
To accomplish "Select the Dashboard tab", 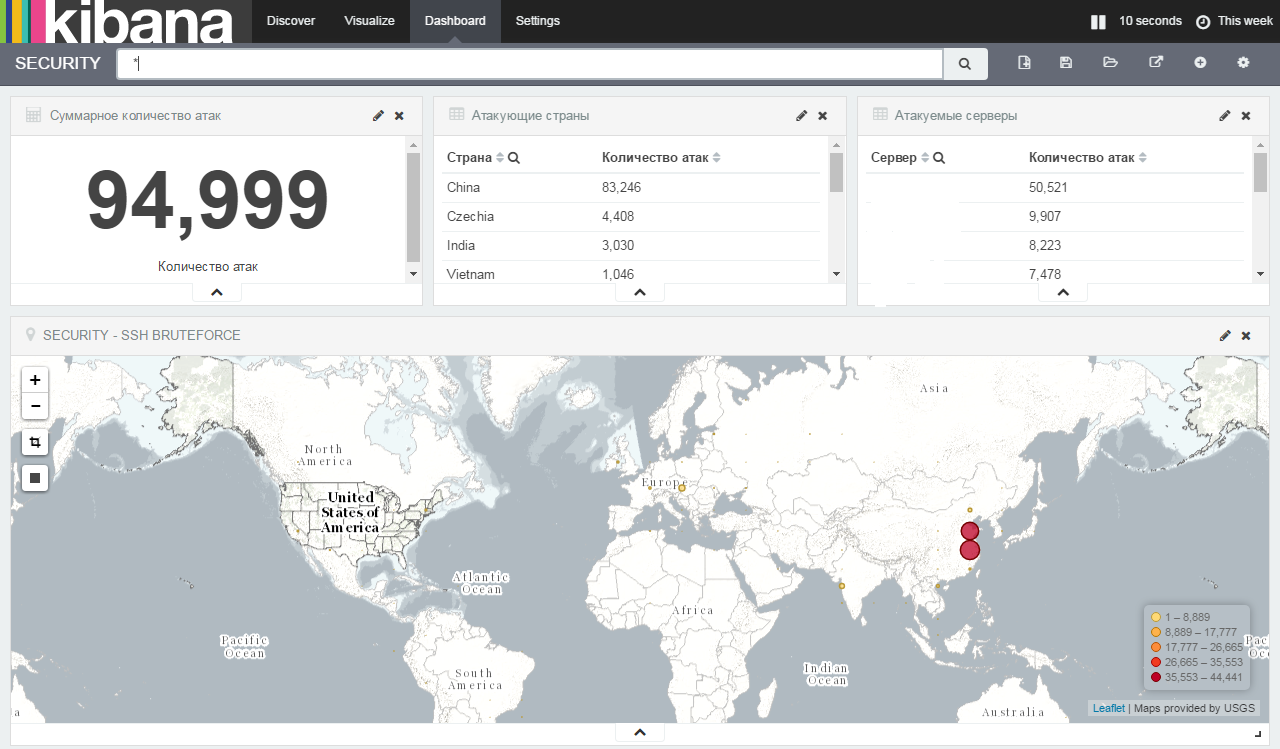I will coord(455,21).
